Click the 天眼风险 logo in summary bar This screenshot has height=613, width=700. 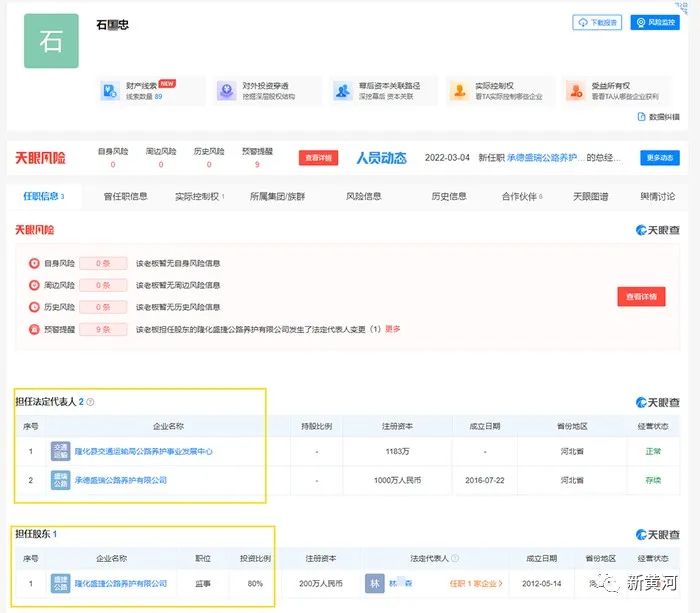pos(40,158)
